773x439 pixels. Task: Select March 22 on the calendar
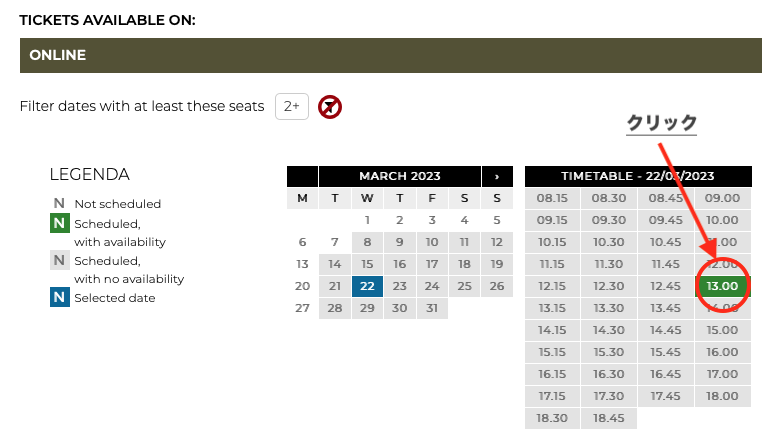[x=367, y=286]
